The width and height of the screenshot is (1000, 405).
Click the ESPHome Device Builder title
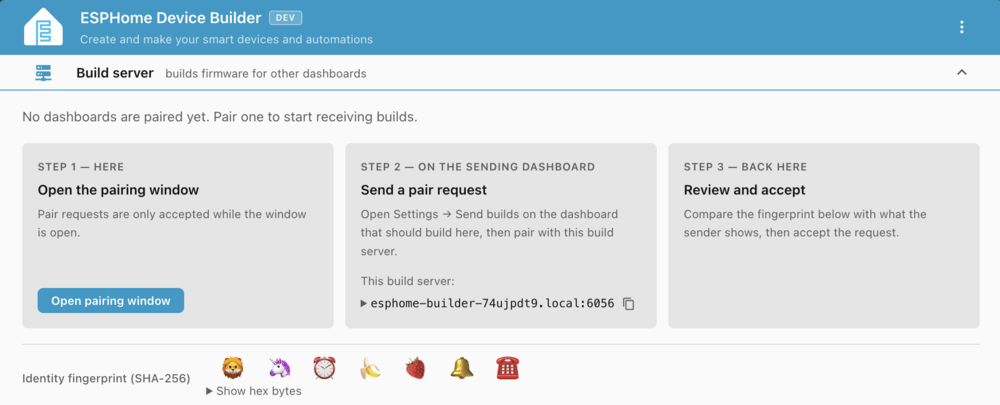click(x=171, y=18)
